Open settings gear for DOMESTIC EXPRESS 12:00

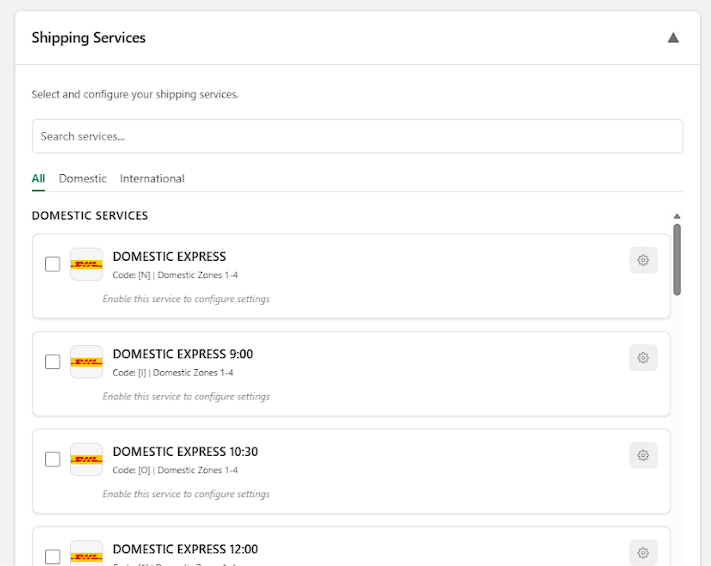coord(643,552)
